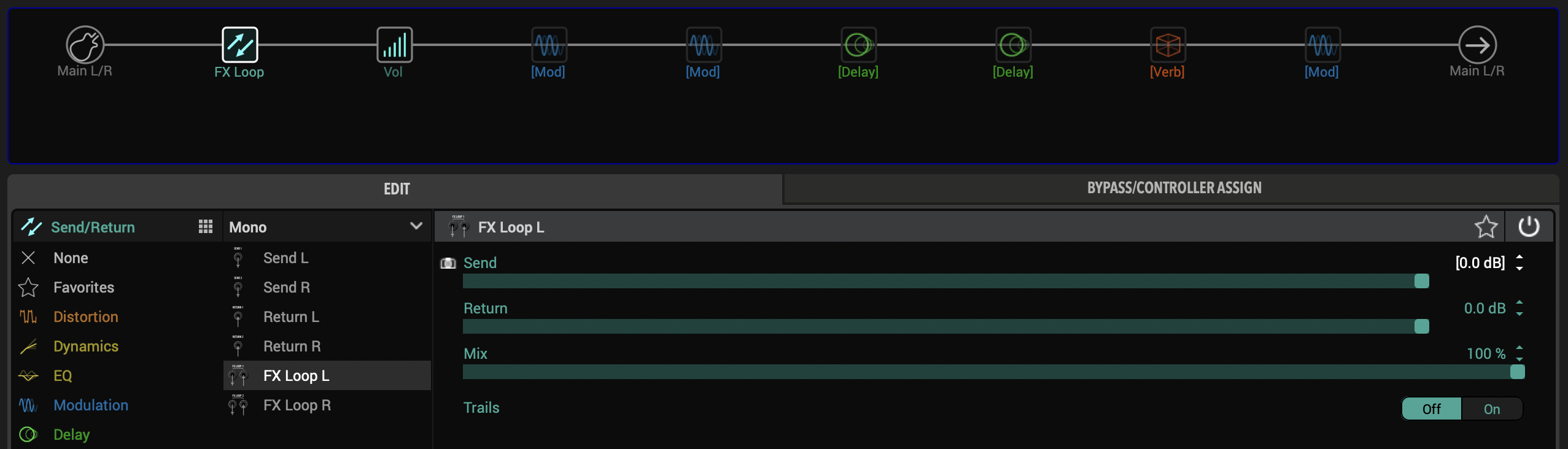Open the category grid view icon
1568x449 pixels.
click(206, 227)
